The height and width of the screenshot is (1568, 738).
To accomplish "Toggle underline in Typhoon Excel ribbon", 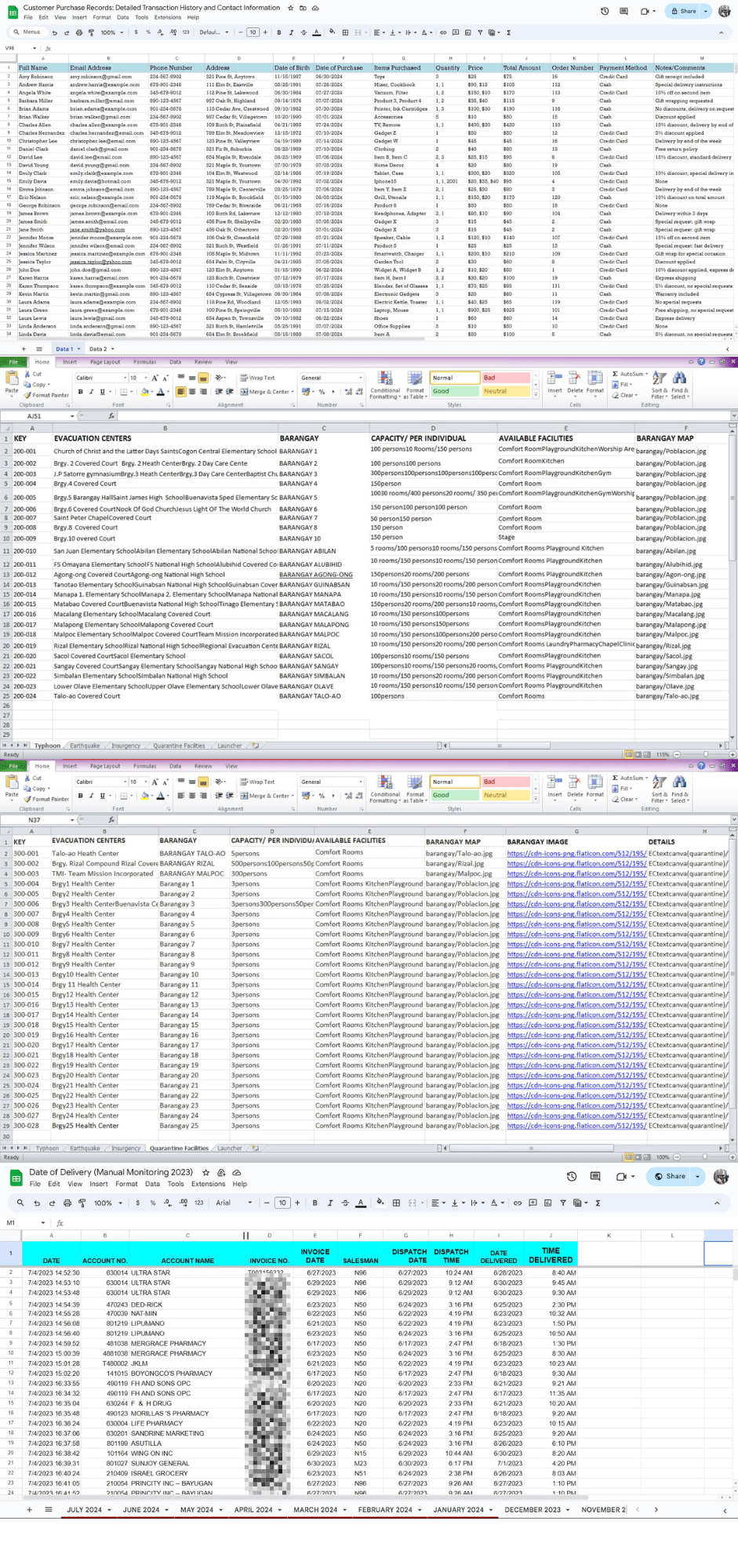I will [x=102, y=391].
